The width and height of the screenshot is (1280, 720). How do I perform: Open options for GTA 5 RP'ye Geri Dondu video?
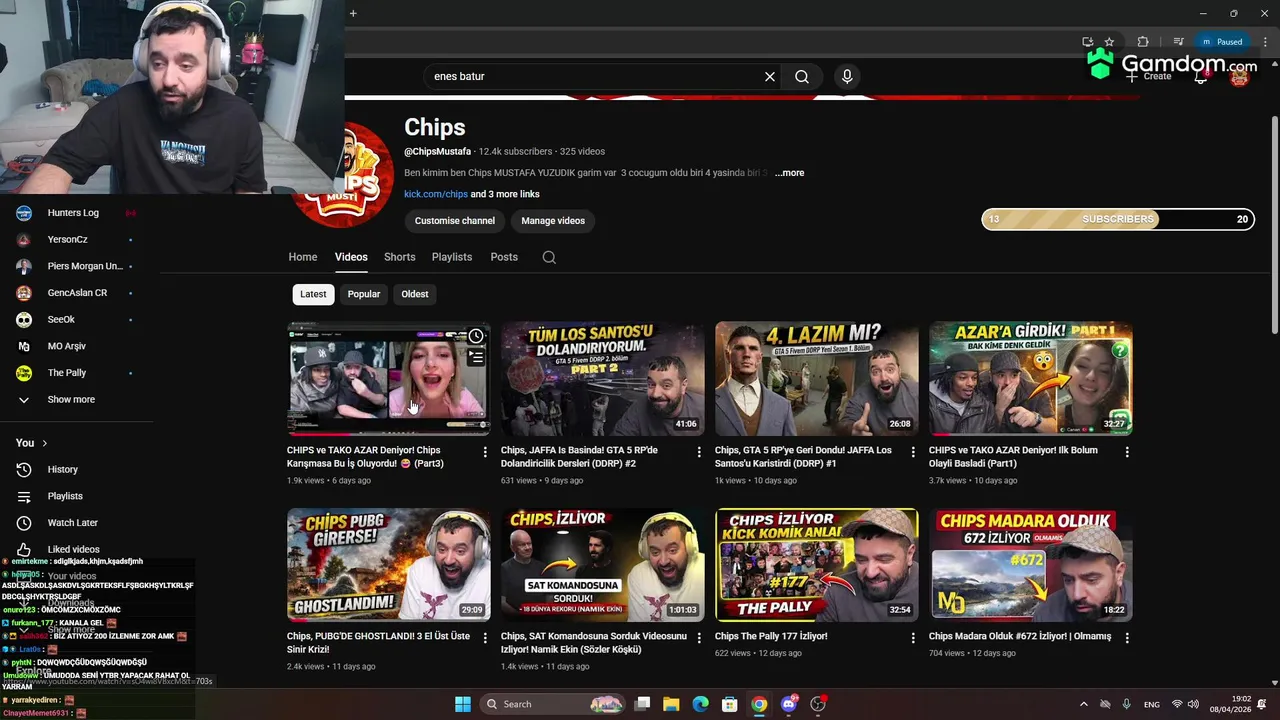[913, 452]
